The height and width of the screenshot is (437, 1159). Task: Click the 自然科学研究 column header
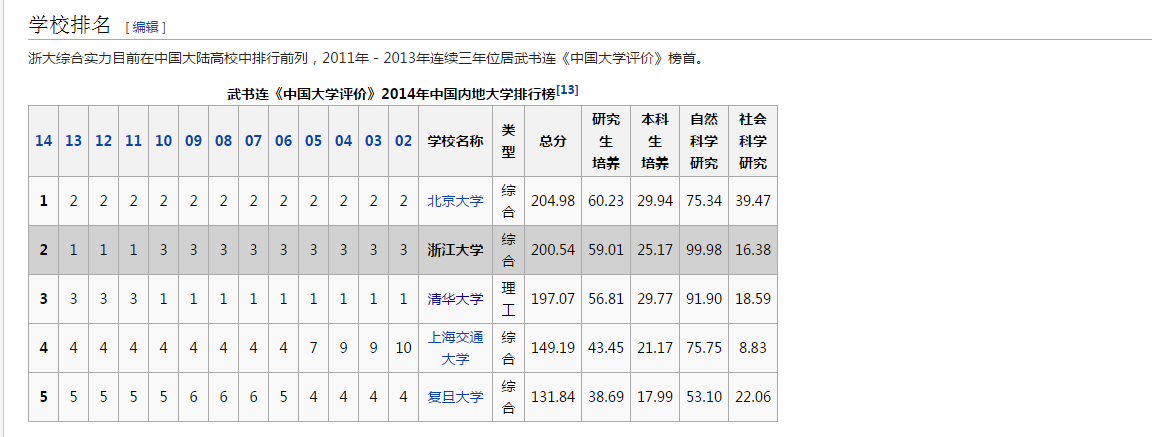(704, 140)
